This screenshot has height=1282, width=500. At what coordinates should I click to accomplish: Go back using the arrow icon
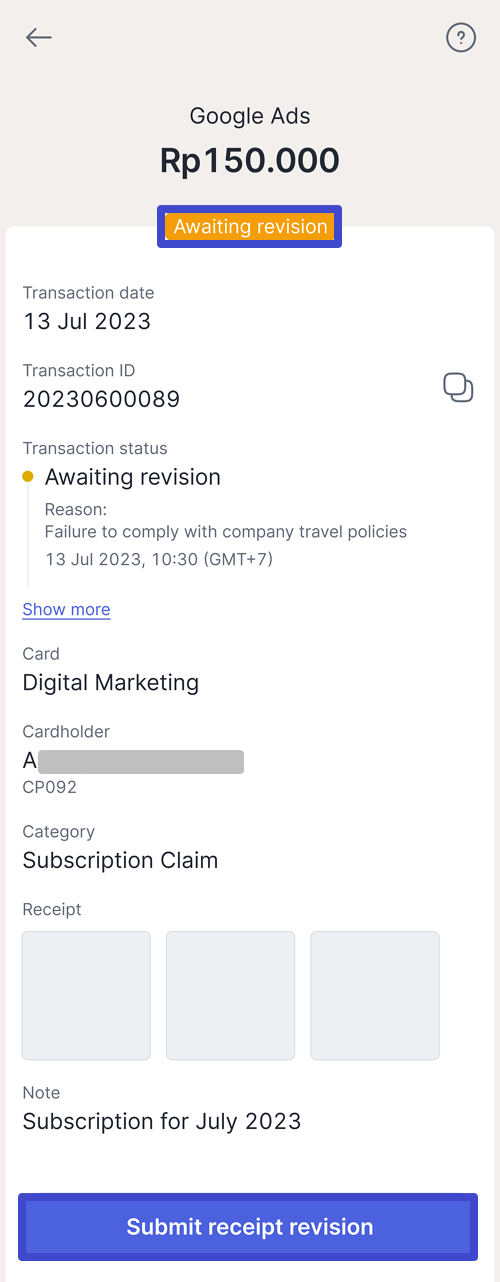coord(39,38)
